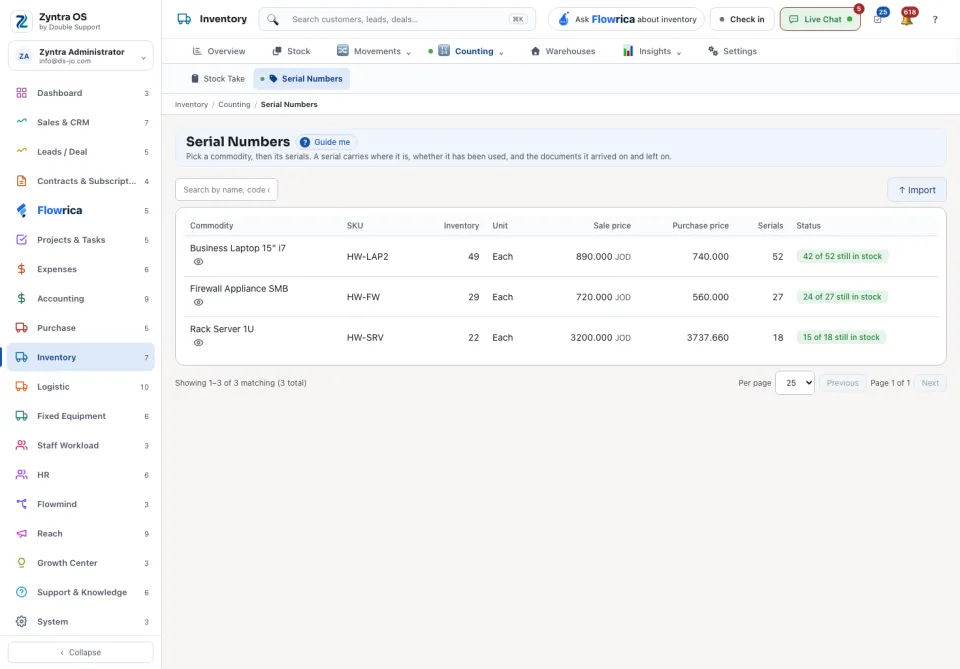Open the Per page dropdown showing 25
The height and width of the screenshot is (669, 960).
click(x=795, y=383)
